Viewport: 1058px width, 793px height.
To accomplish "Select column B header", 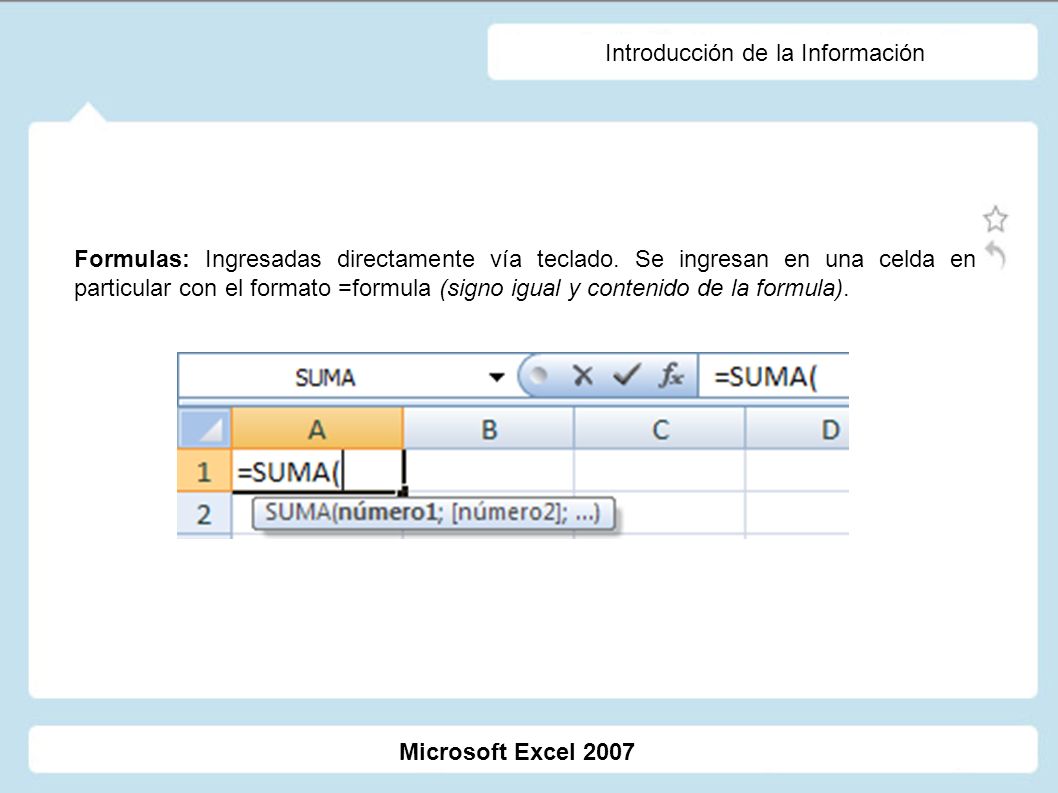I will point(489,429).
